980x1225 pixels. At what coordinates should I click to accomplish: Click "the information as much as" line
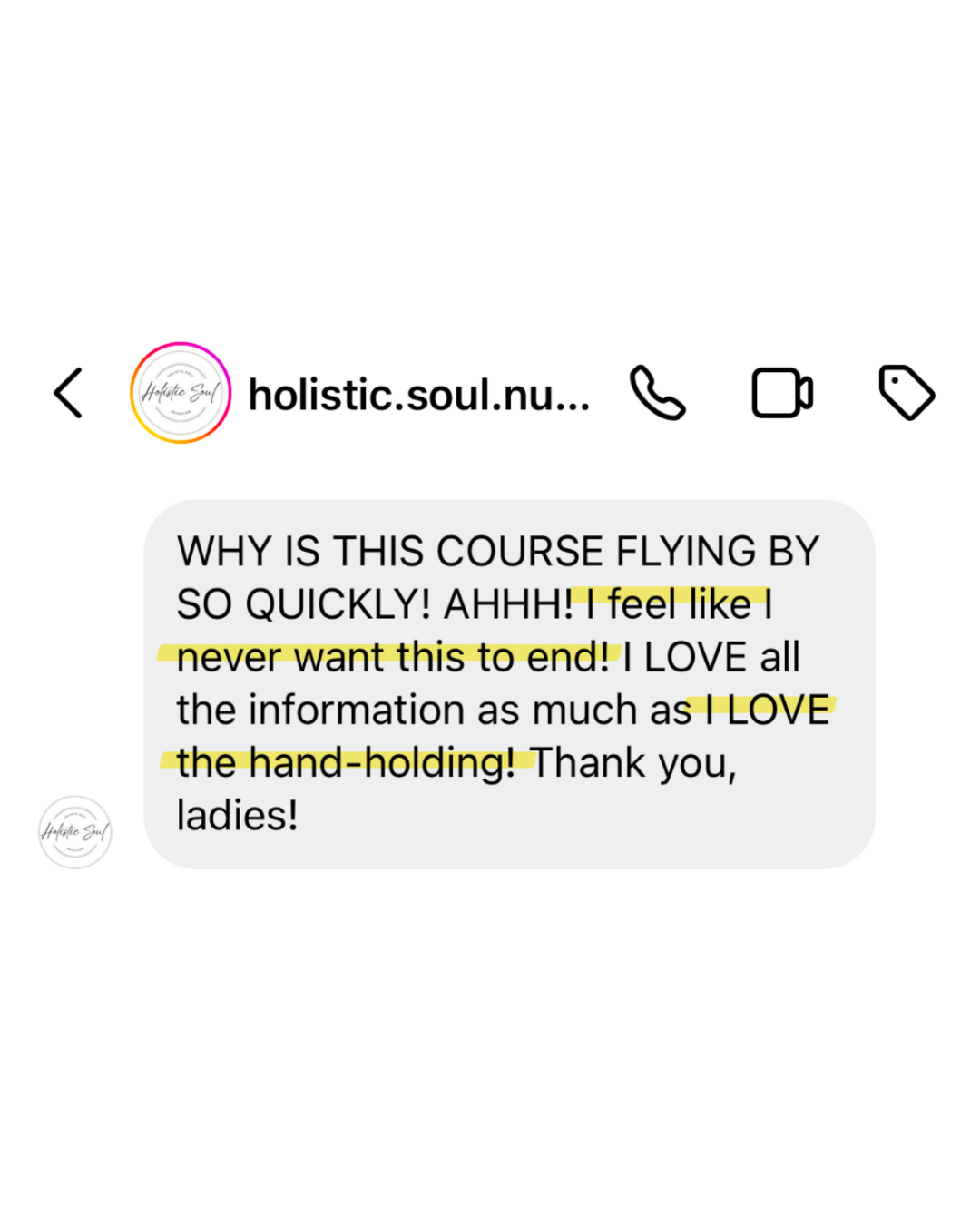[435, 710]
